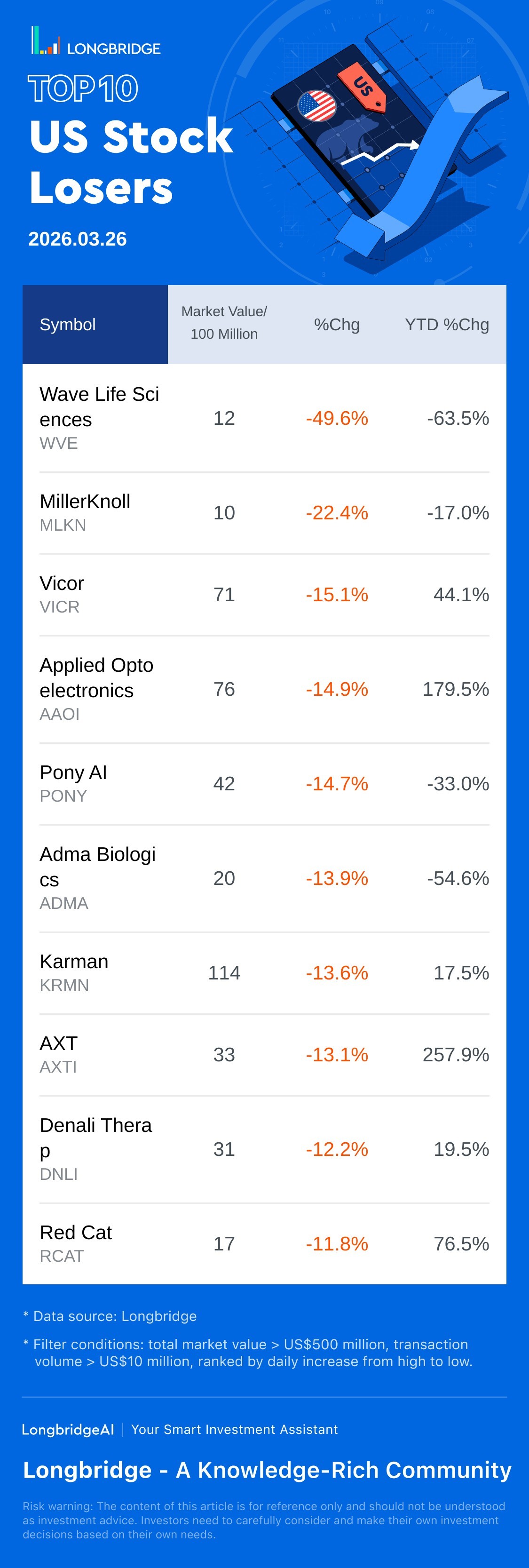The image size is (529, 1568).
Task: Open Applied Optoelectronics AAOI entry
Action: (96, 688)
